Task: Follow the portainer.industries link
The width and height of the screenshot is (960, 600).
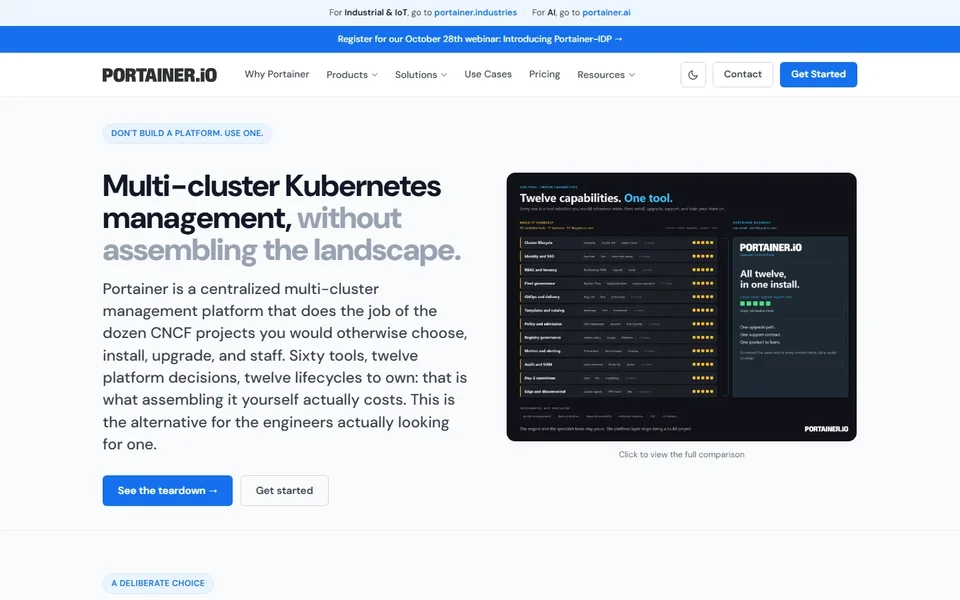Action: click(475, 12)
